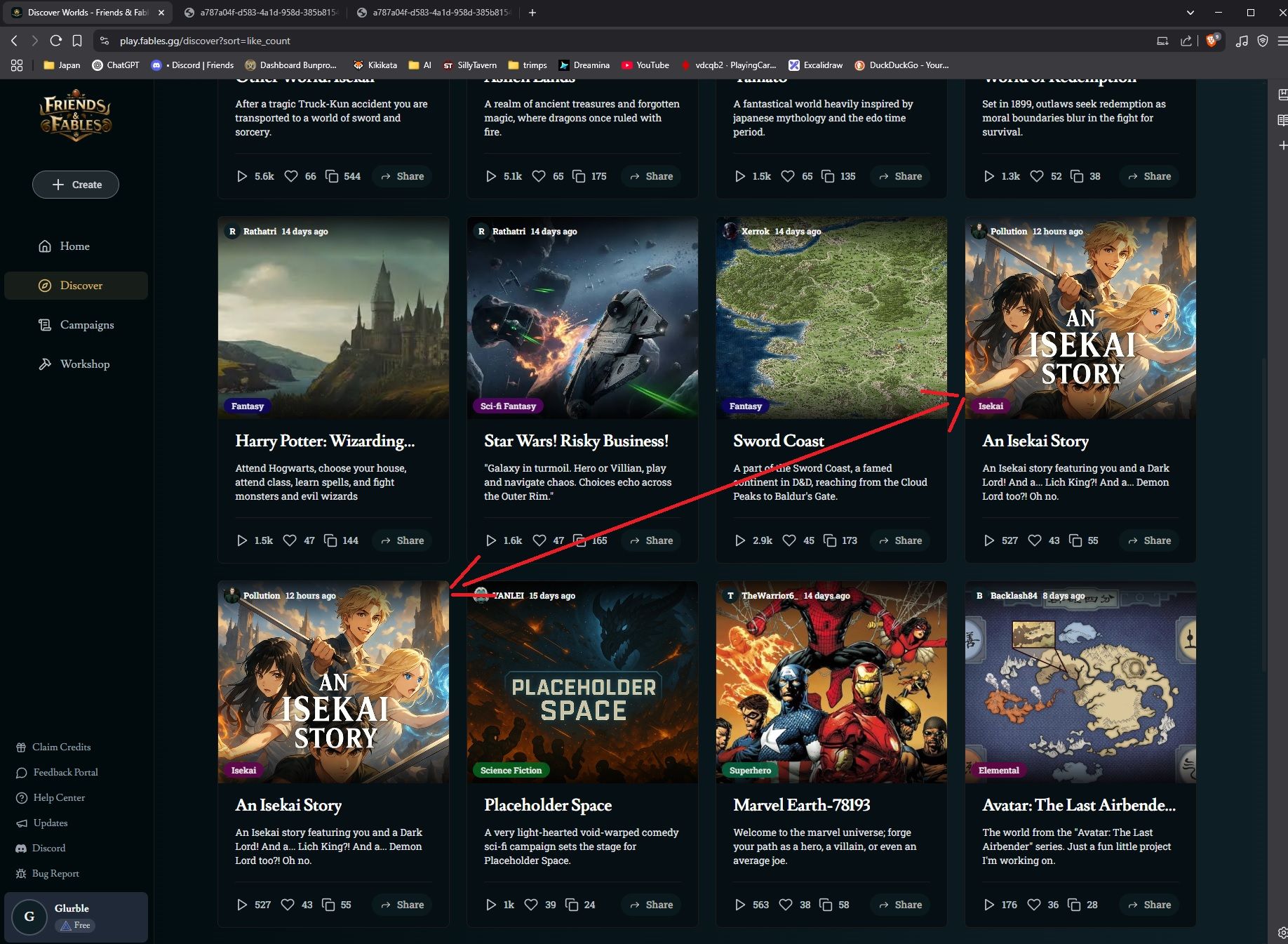Viewport: 1288px width, 944px height.
Task: Open the Marvel heroes cover image
Action: point(831,682)
